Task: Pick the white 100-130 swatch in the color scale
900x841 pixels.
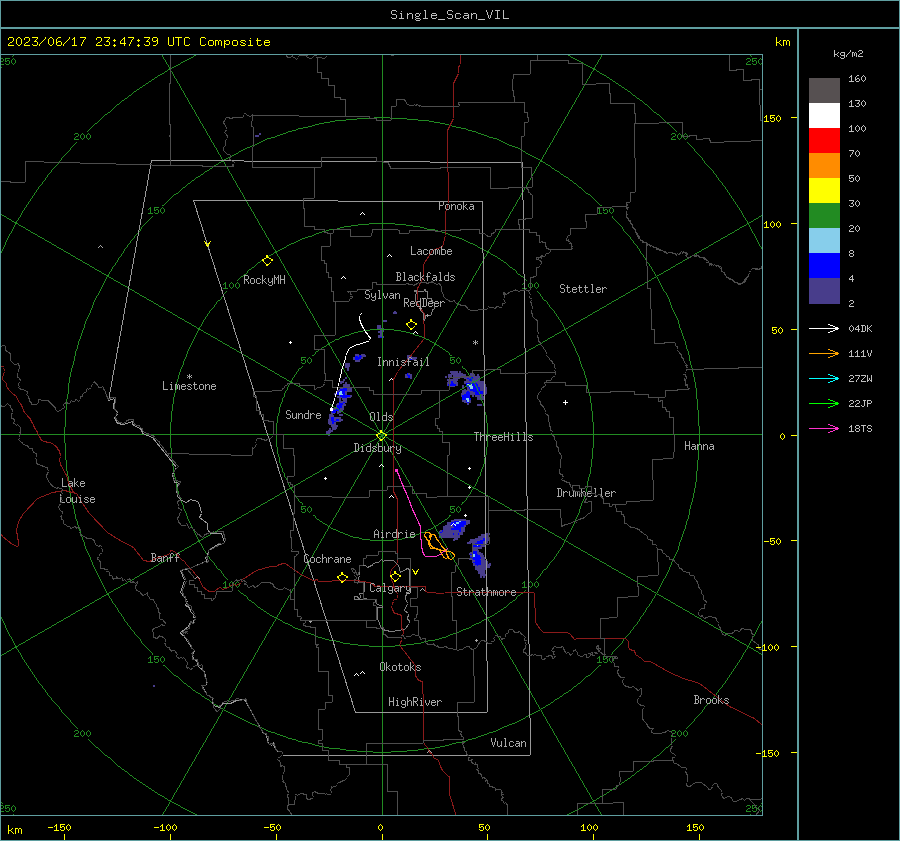Action: pyautogui.click(x=824, y=116)
